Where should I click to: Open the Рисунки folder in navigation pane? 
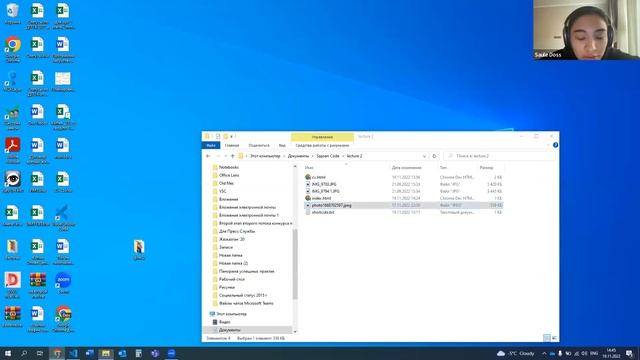227,287
